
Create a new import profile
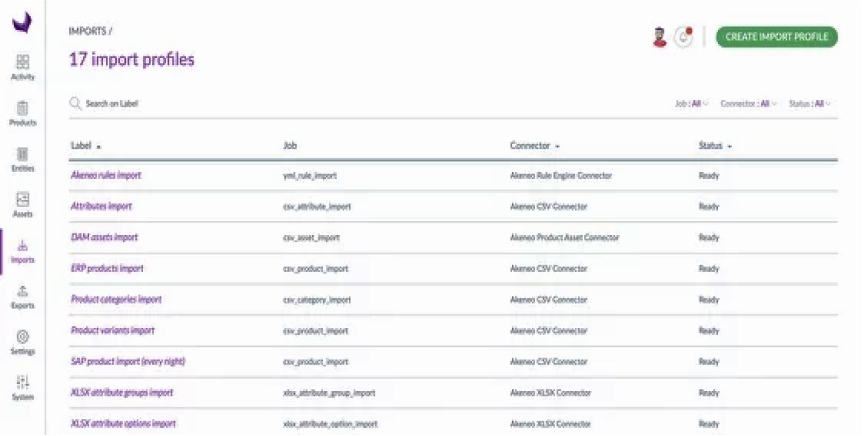coord(776,37)
